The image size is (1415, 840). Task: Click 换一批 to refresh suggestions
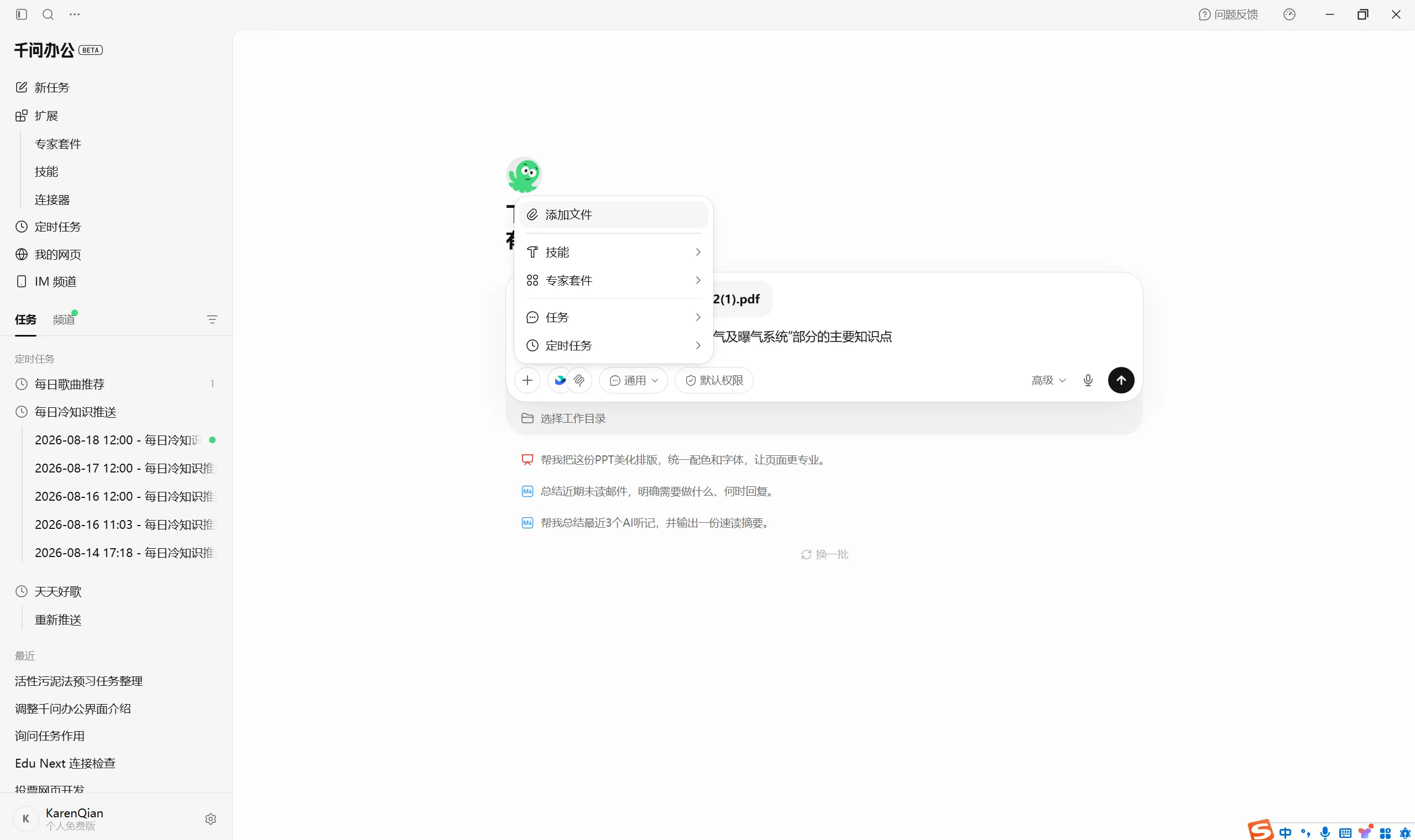coord(824,554)
